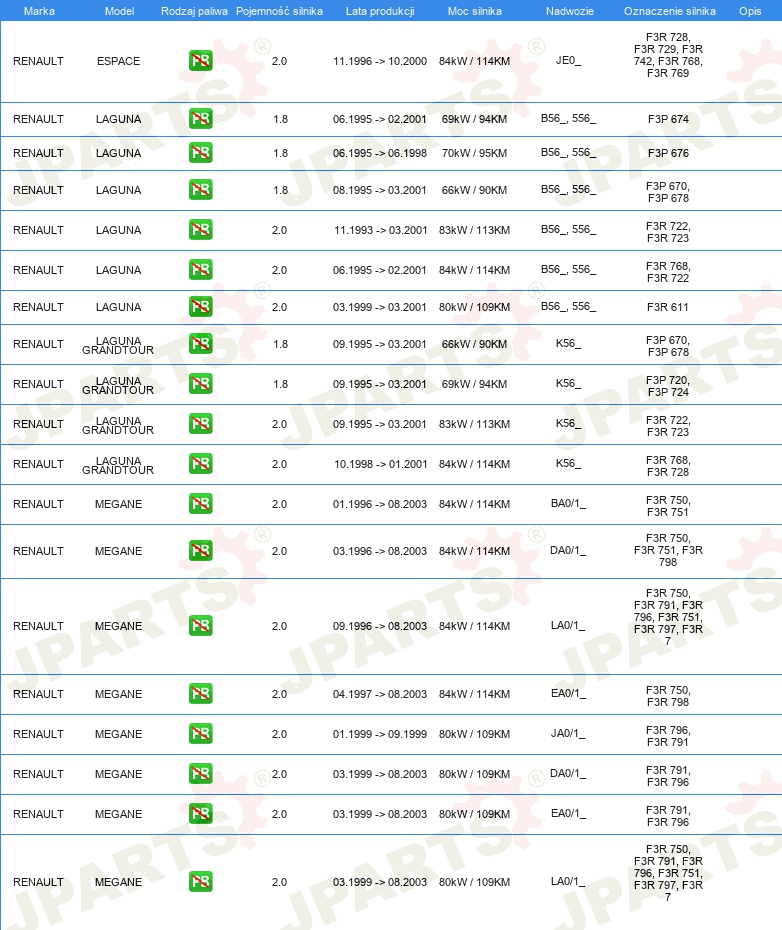Click the fuel icon for LAGUNA GRANDTOUR 84kW / 114KM
The height and width of the screenshot is (930, 782).
[x=201, y=464]
